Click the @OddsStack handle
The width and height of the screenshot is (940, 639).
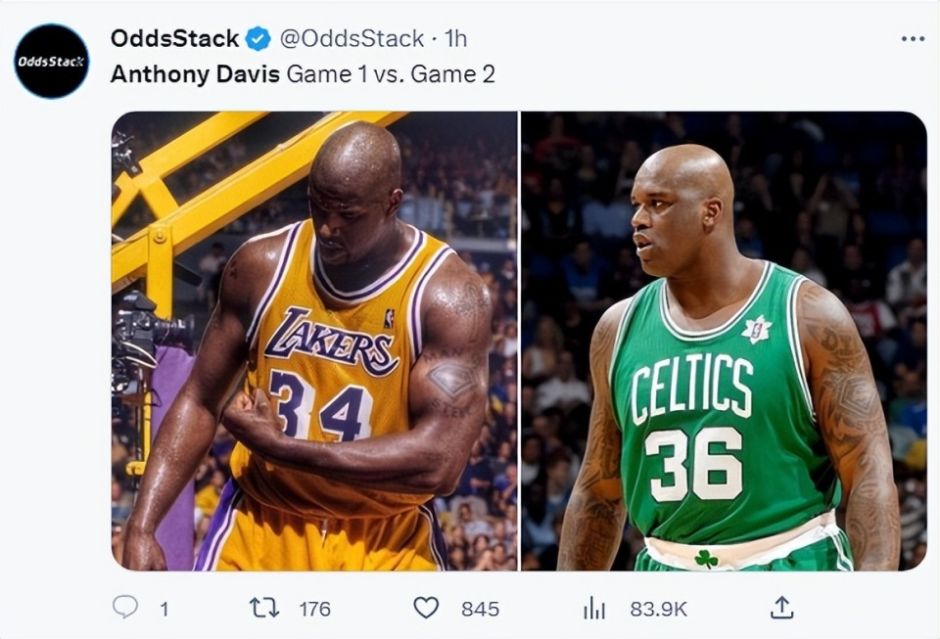[350, 39]
